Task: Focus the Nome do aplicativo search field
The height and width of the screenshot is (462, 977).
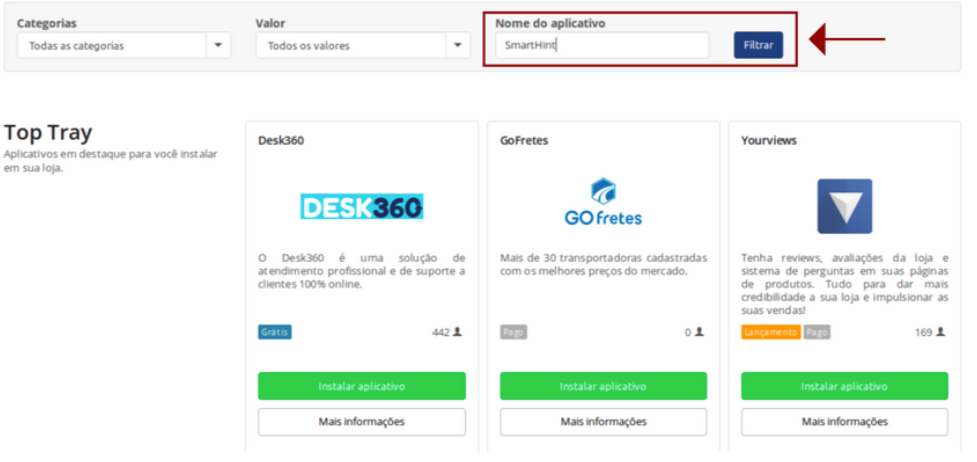Action: 602,45
